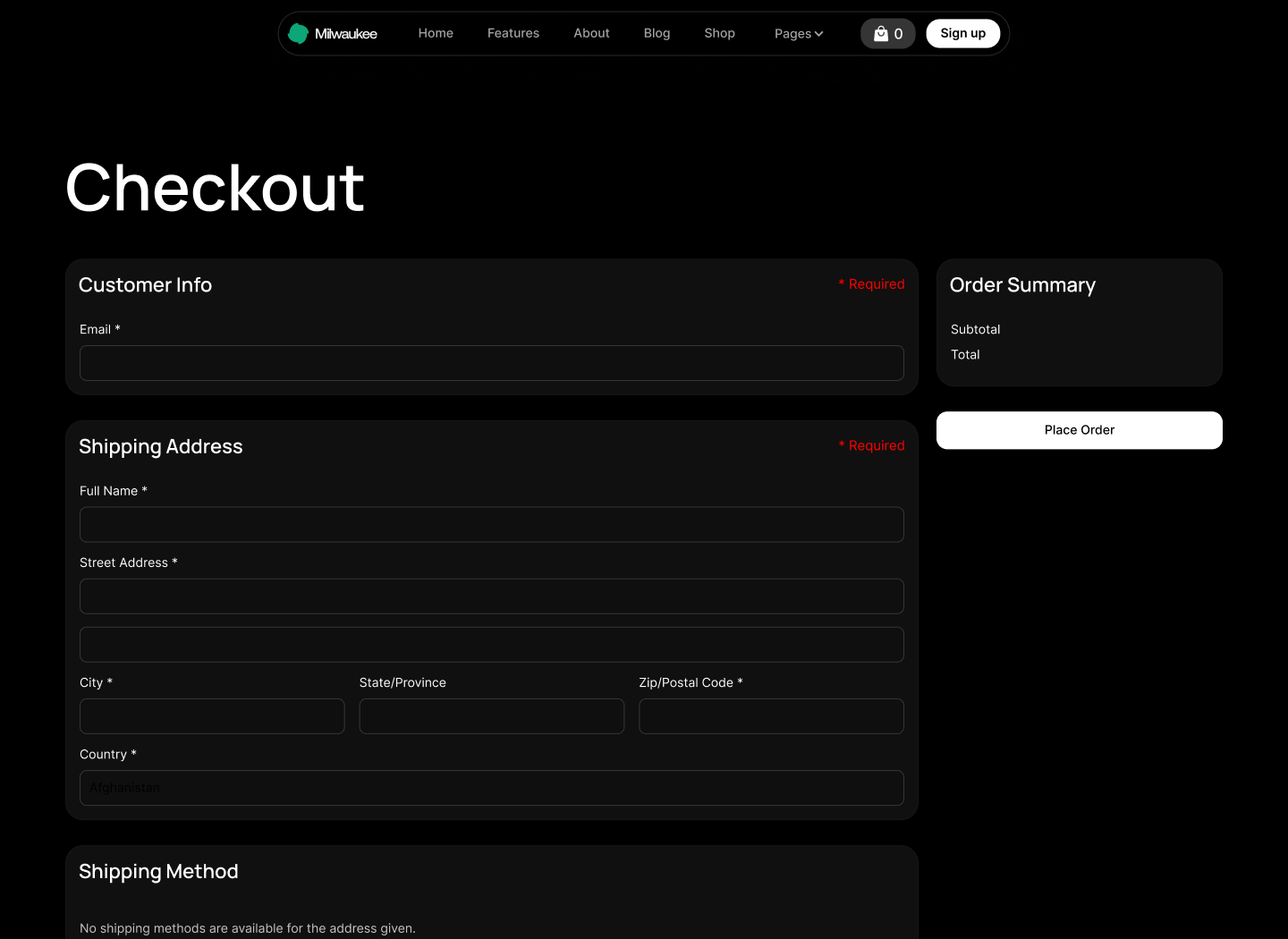Select the second address line field
Viewport: 1288px width, 939px height.
point(492,644)
